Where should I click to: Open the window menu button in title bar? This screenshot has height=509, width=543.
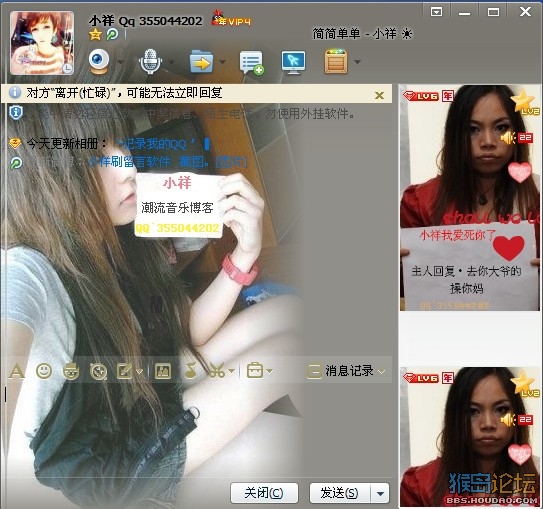tap(436, 12)
